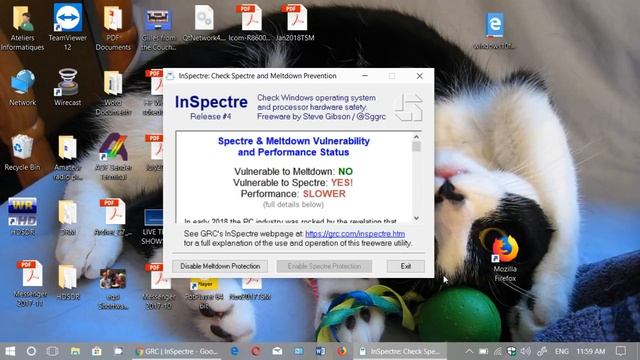Click the InSpectre taskbar button

pos(400,351)
